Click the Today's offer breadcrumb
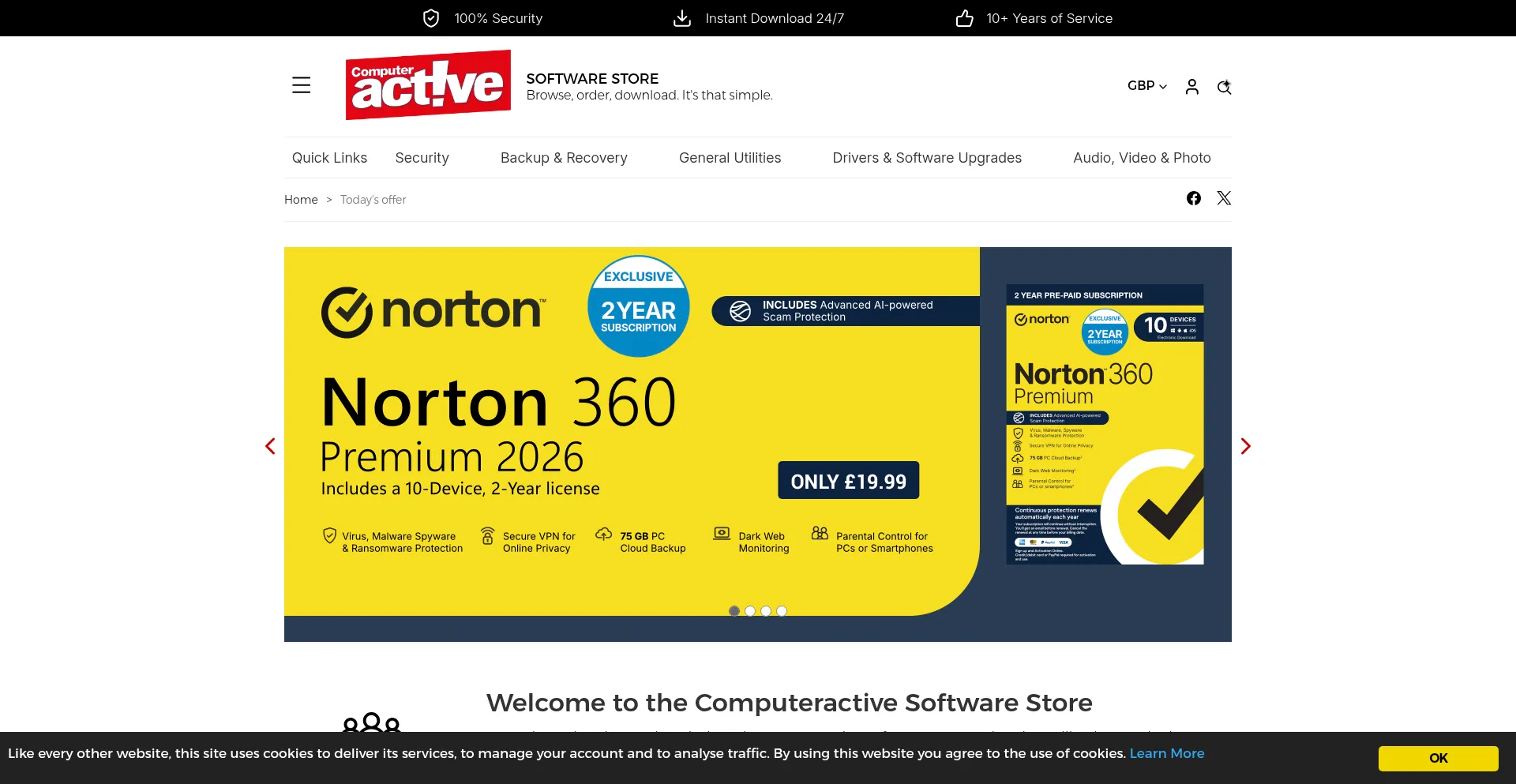Image resolution: width=1516 pixels, height=784 pixels. 373,200
